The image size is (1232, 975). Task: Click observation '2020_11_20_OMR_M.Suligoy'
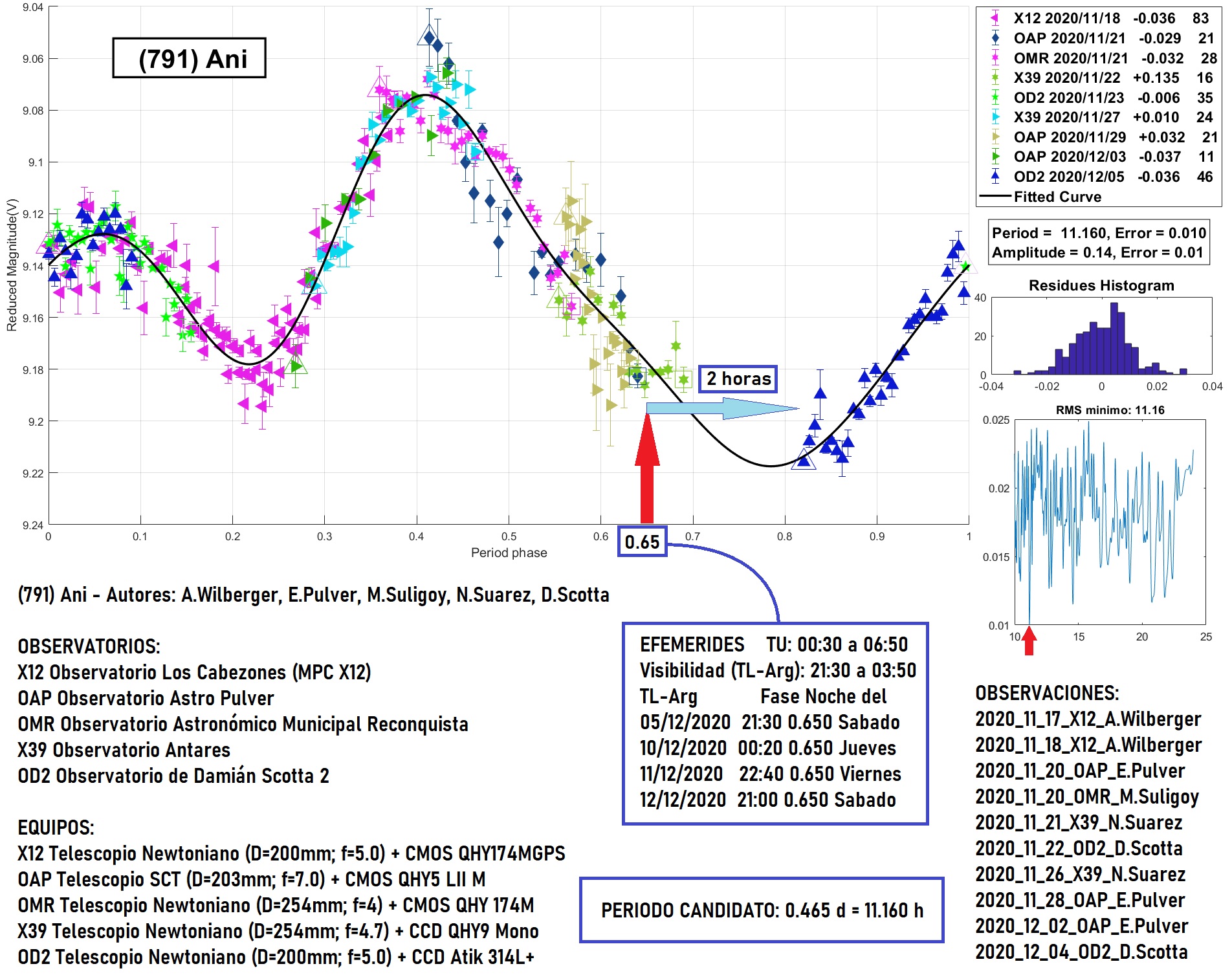pos(1087,796)
